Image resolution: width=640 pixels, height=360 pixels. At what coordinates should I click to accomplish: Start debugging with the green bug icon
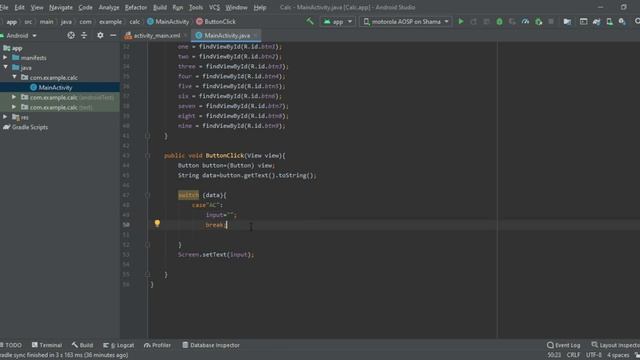coord(499,22)
